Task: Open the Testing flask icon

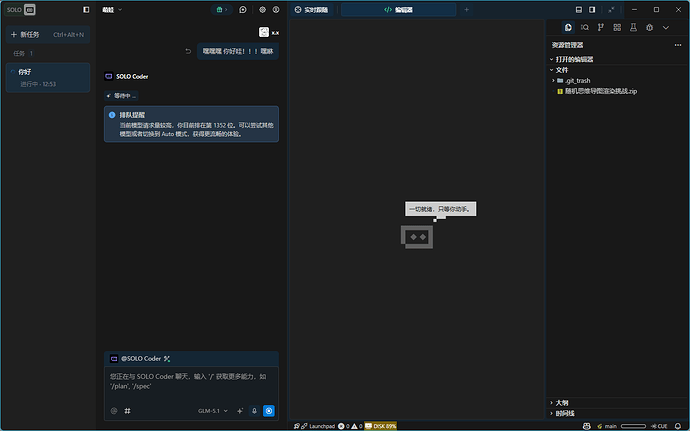Action: pyautogui.click(x=633, y=27)
